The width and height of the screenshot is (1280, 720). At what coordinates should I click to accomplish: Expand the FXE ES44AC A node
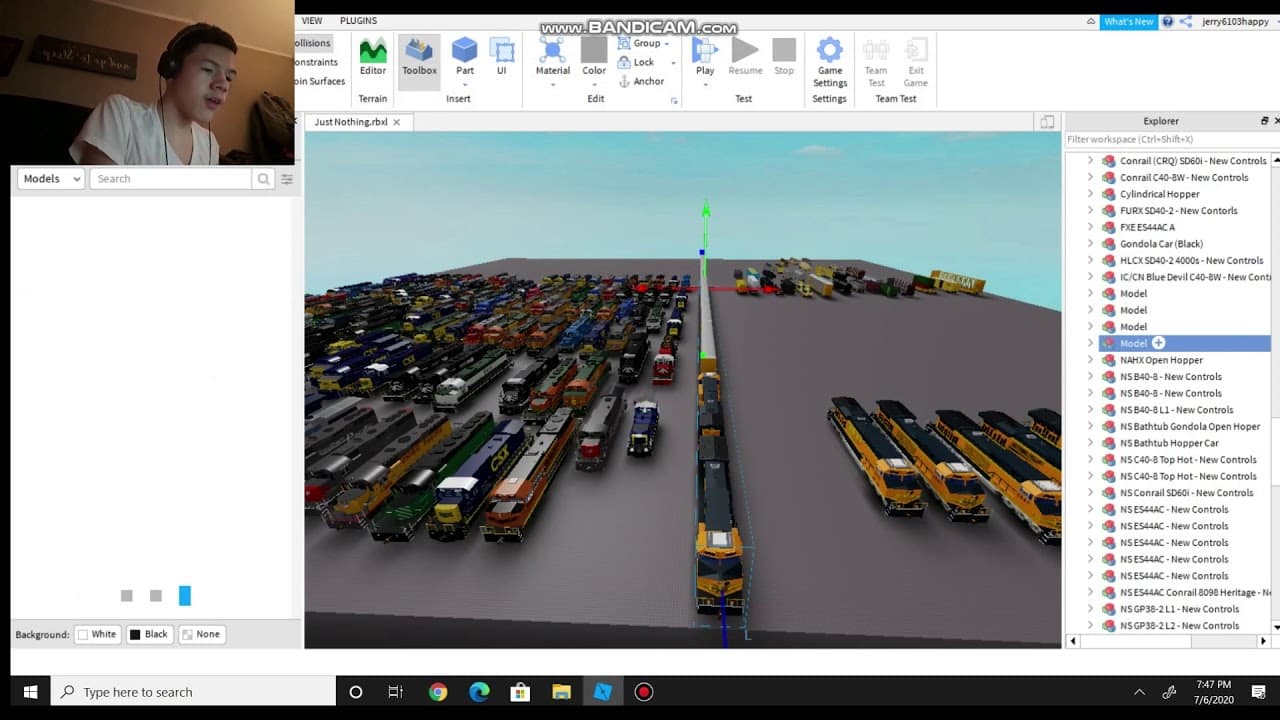(1090, 227)
